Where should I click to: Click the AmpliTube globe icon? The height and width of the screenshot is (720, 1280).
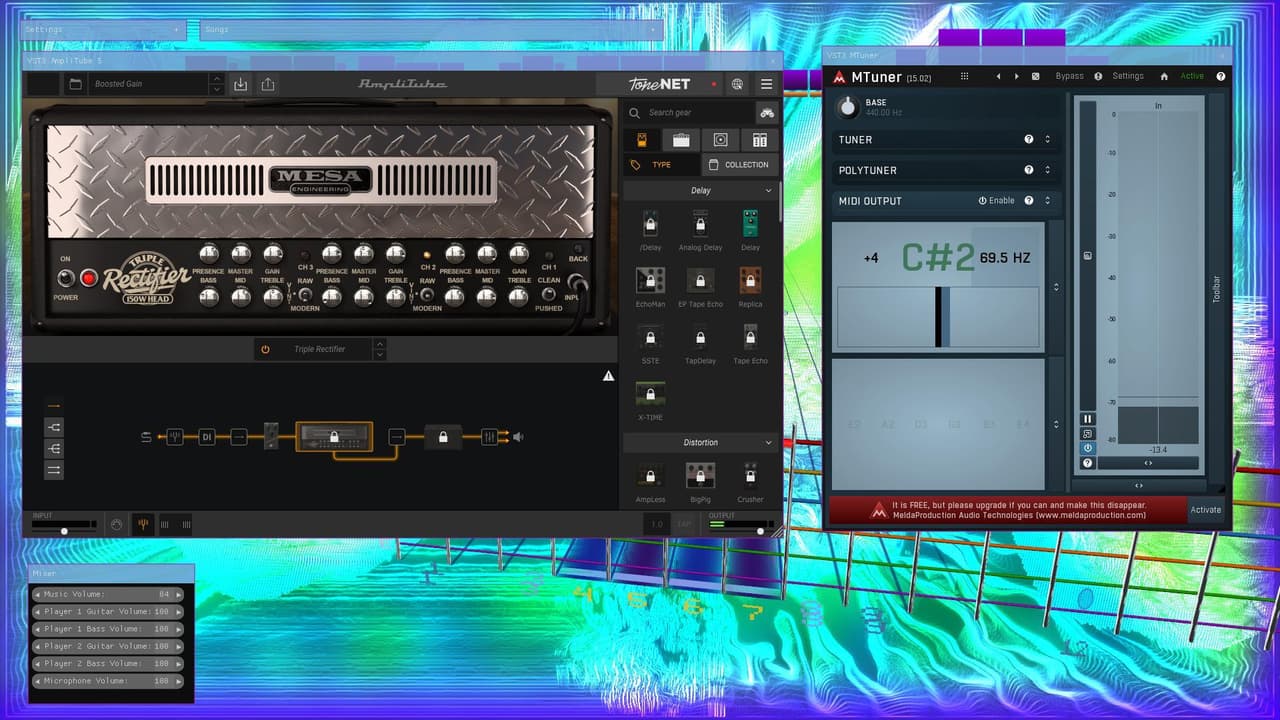pos(737,85)
